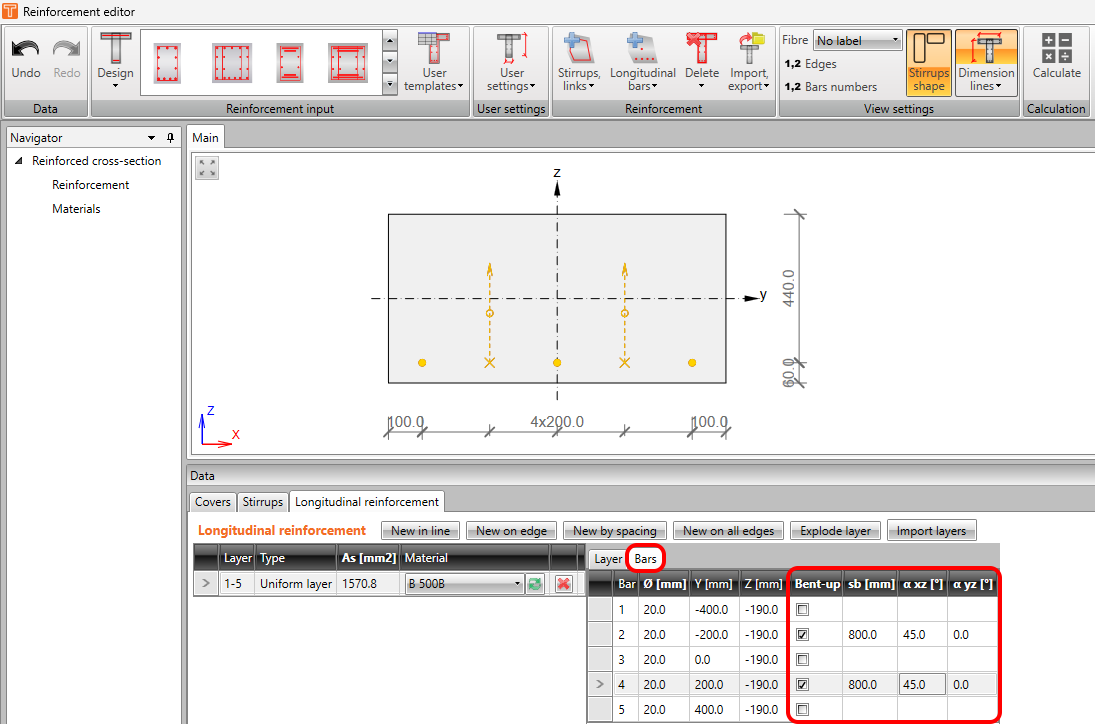Switch to the Covers tab

pyautogui.click(x=212, y=501)
